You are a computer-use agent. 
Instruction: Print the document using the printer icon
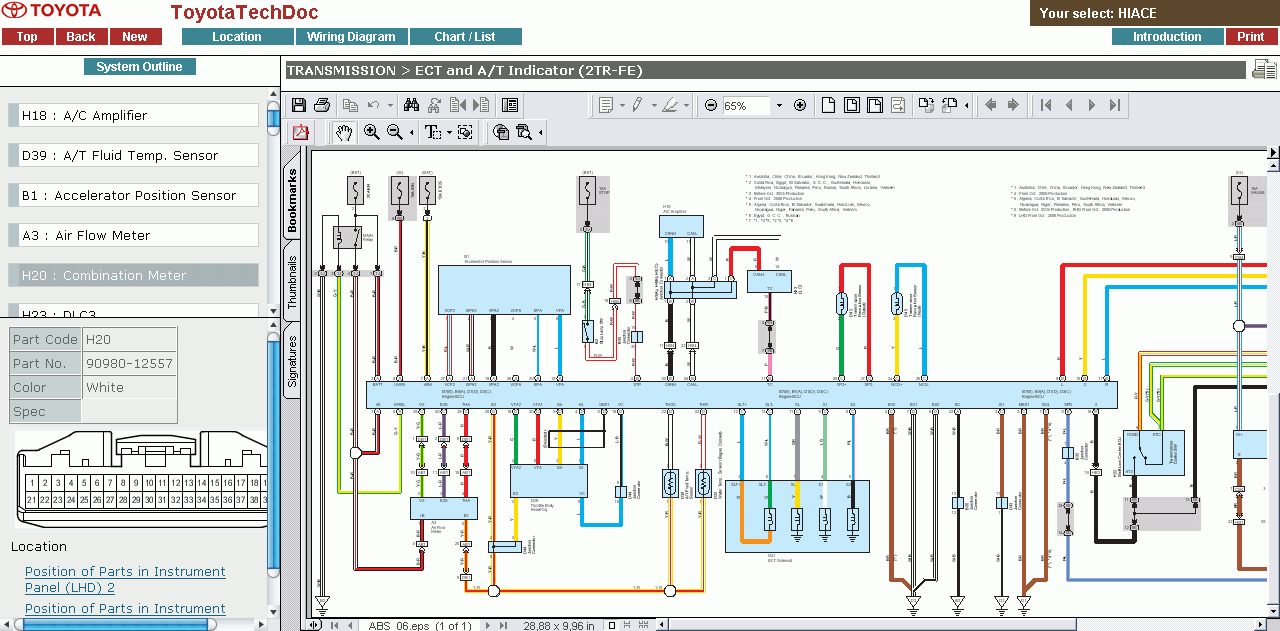[x=322, y=105]
